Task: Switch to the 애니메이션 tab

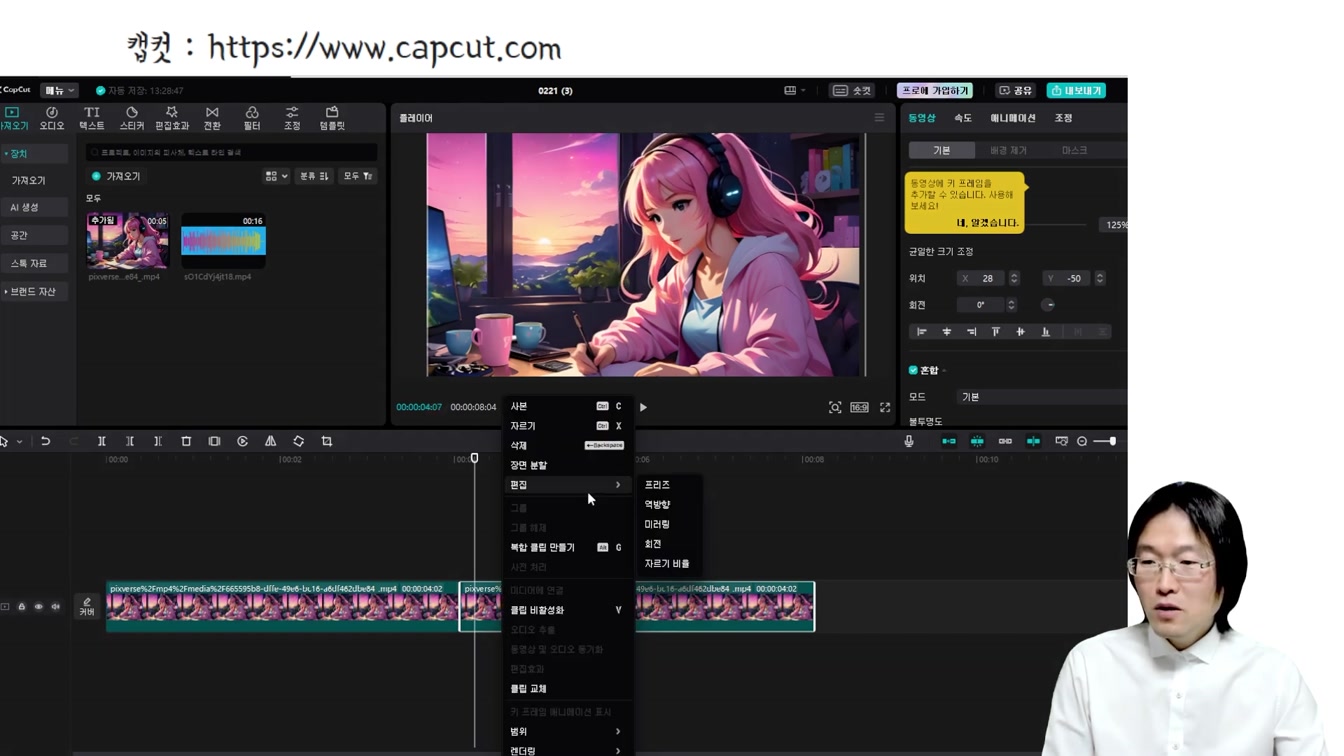Action: pos(1012,118)
